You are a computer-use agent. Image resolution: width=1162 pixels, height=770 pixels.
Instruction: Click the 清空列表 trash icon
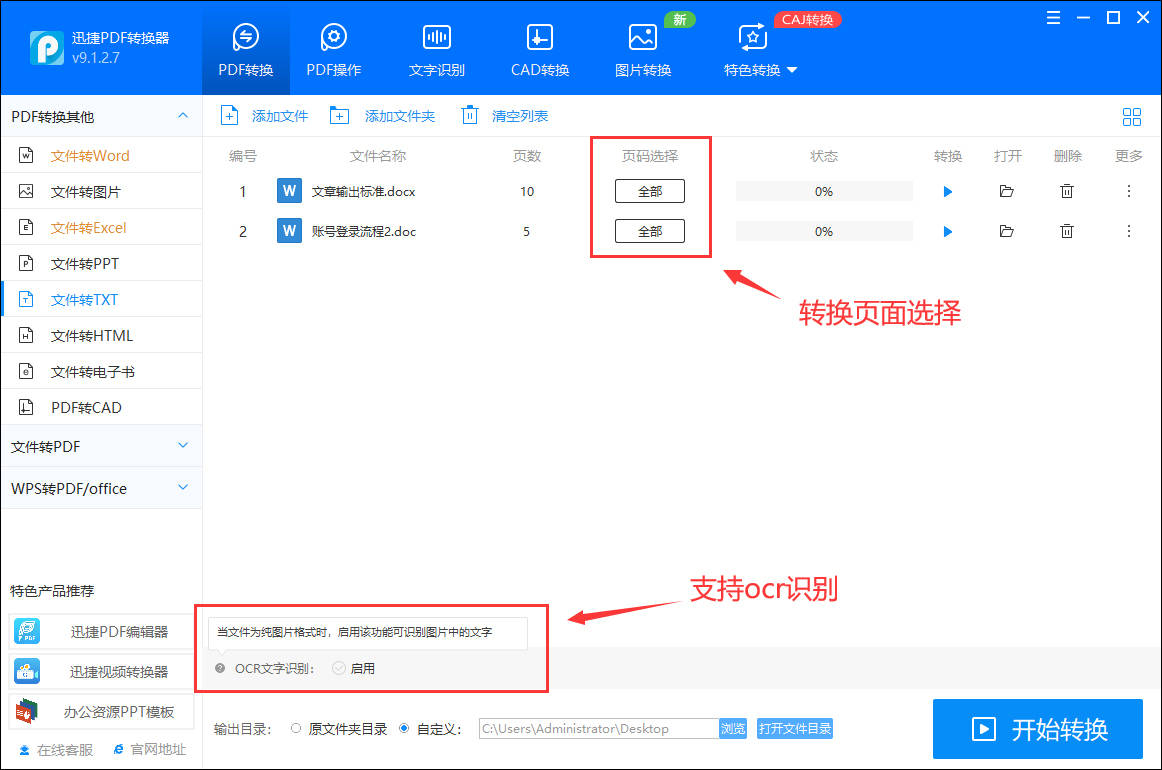pos(470,116)
